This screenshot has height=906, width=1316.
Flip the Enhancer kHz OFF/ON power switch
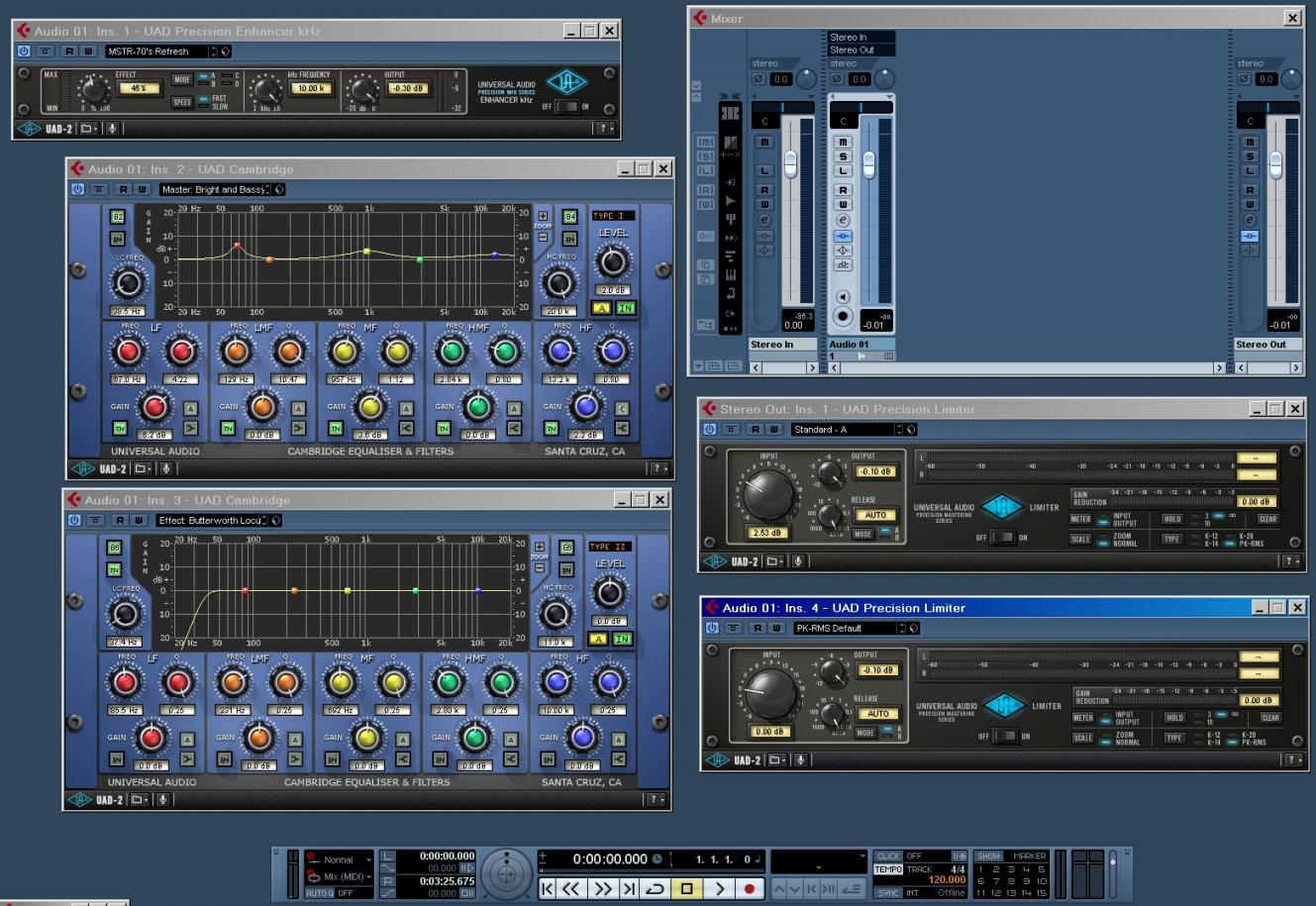tap(566, 106)
